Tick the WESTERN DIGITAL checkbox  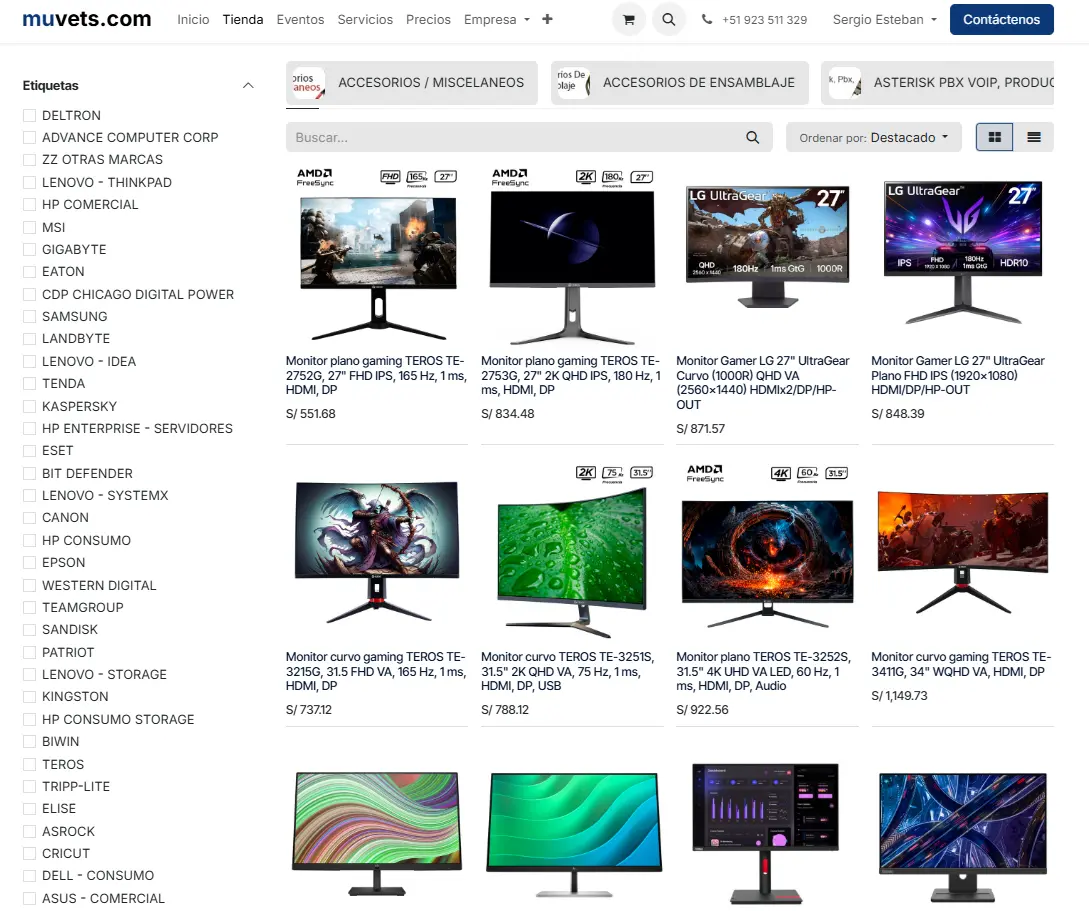click(29, 585)
